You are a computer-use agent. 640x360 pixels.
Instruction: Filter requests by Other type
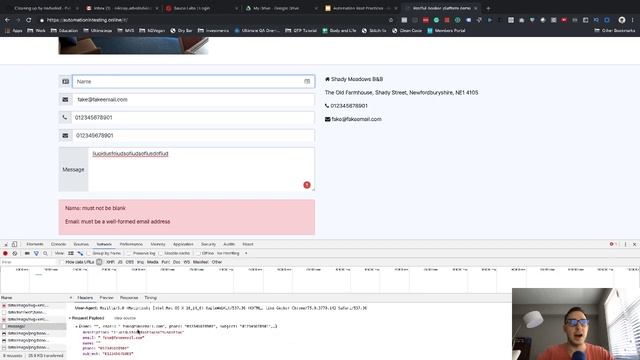217,262
